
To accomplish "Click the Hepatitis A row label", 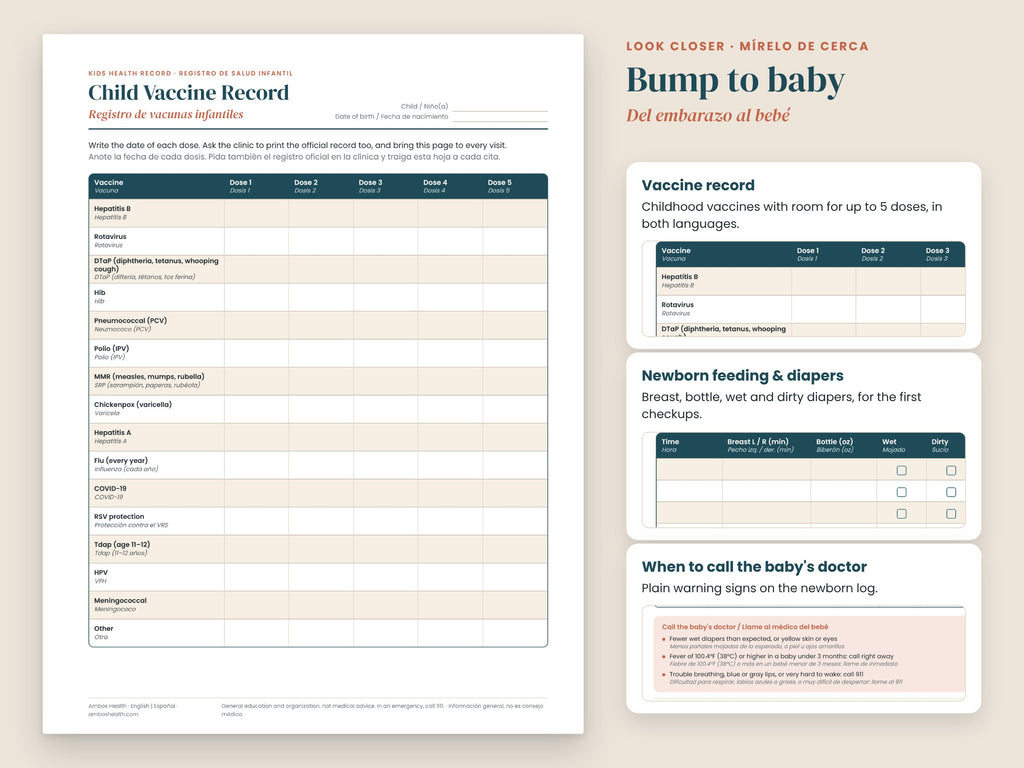I will pyautogui.click(x=112, y=436).
